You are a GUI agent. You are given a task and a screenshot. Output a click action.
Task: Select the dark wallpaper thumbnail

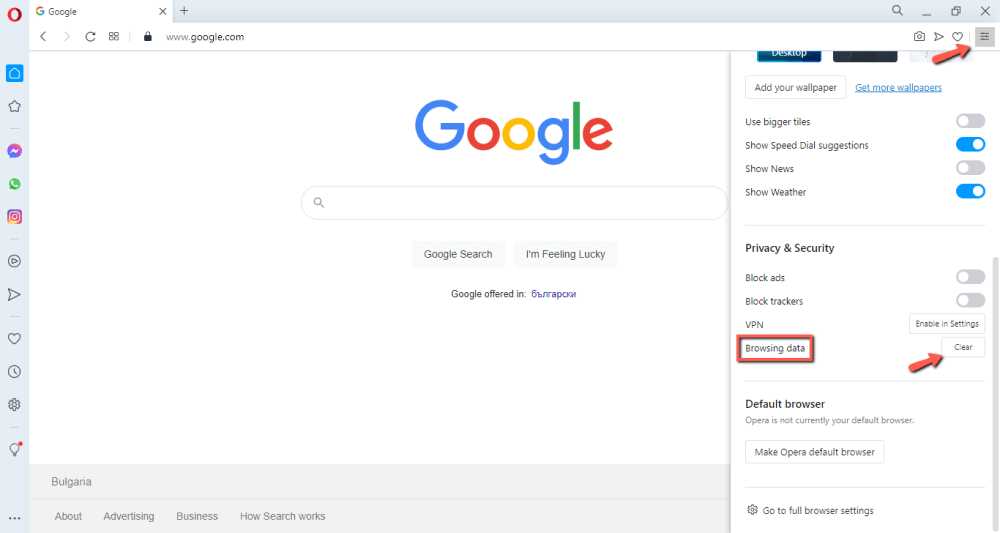865,55
